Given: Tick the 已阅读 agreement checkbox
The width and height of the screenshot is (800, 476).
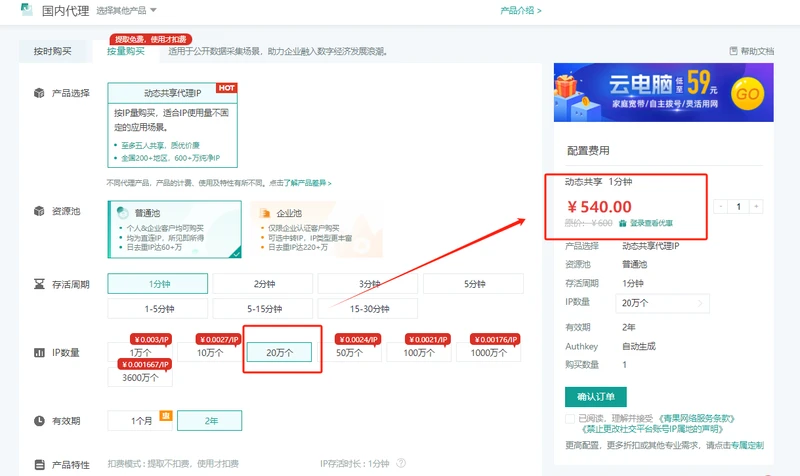Looking at the screenshot, I should click(x=570, y=419).
